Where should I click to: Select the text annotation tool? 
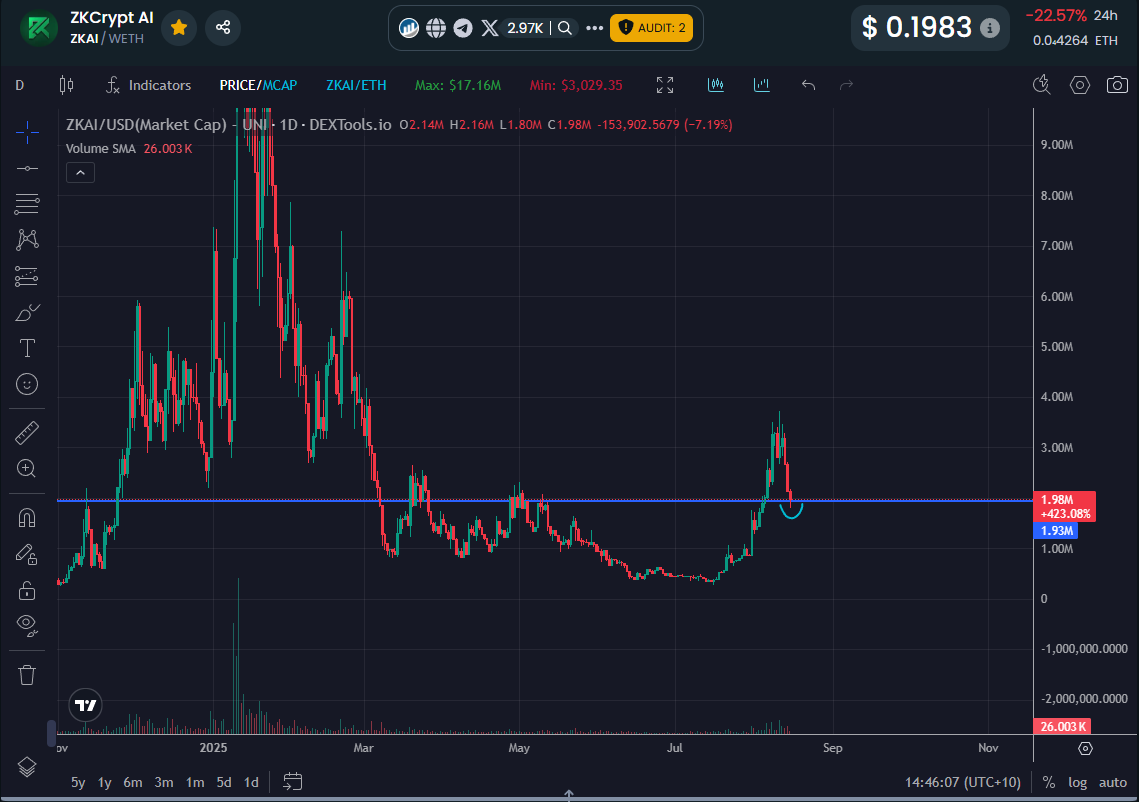click(26, 347)
